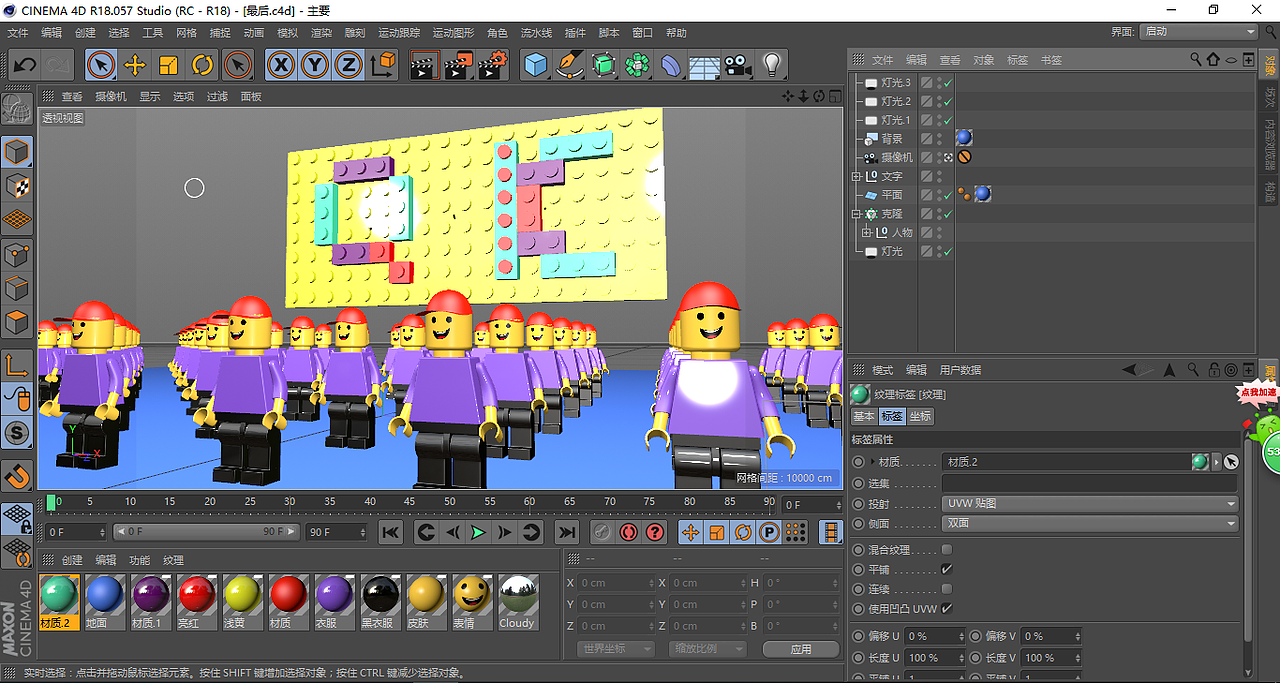Click the coordinate system cube icon
This screenshot has height=683, width=1280.
tap(382, 66)
